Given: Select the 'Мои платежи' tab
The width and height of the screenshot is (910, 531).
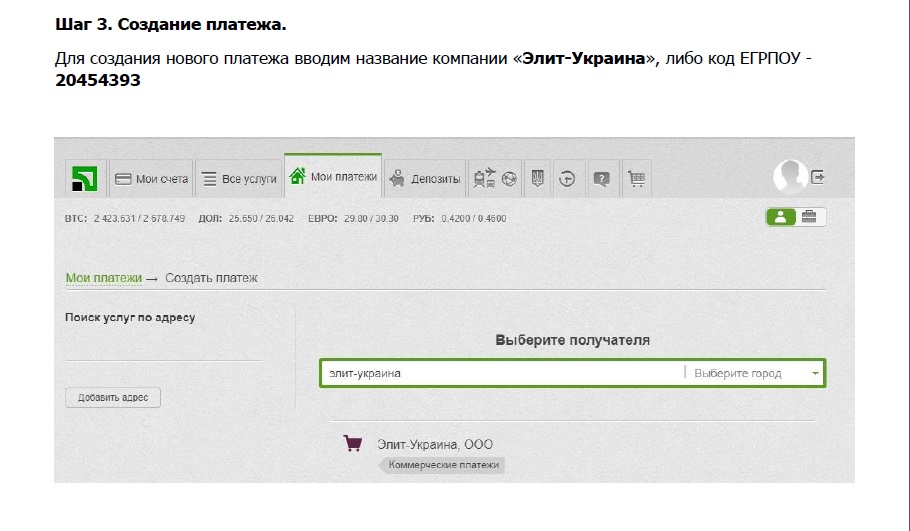Looking at the screenshot, I should [x=333, y=177].
